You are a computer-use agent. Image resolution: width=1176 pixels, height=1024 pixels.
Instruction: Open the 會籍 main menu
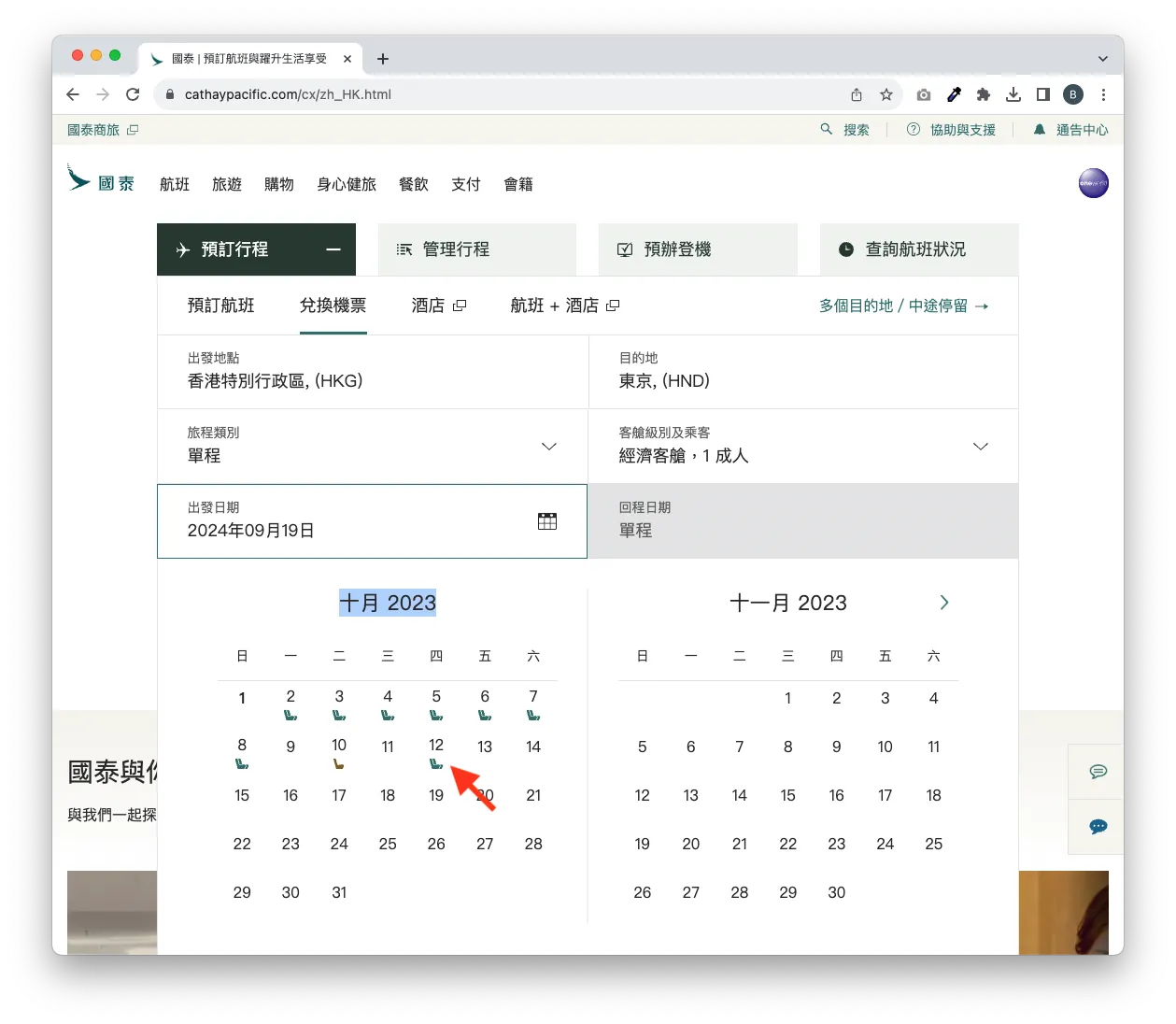pyautogui.click(x=518, y=185)
